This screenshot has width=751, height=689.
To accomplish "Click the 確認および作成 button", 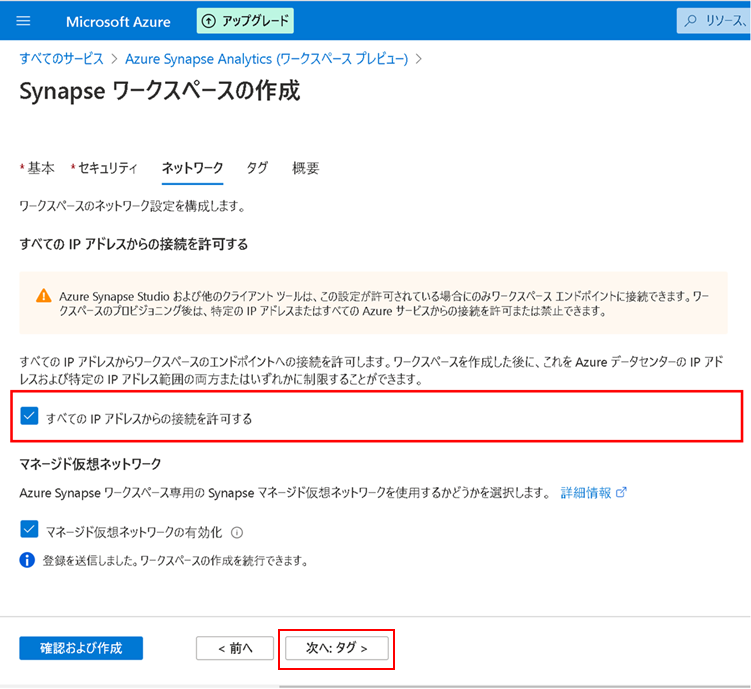I will tap(81, 648).
